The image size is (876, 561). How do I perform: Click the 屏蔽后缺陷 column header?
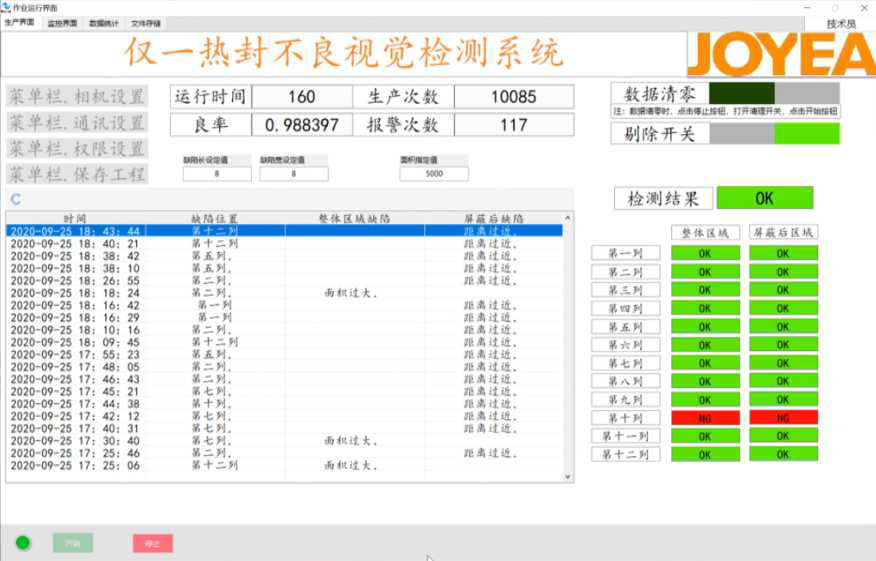(x=494, y=218)
